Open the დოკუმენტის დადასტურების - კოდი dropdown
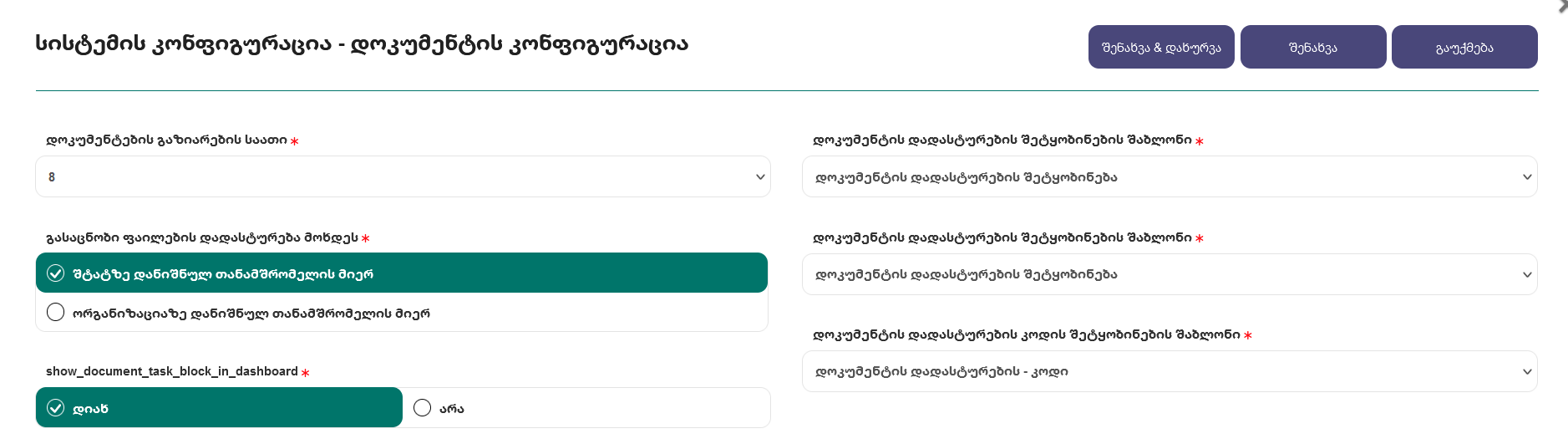The width and height of the screenshot is (1568, 444). coord(1170,371)
